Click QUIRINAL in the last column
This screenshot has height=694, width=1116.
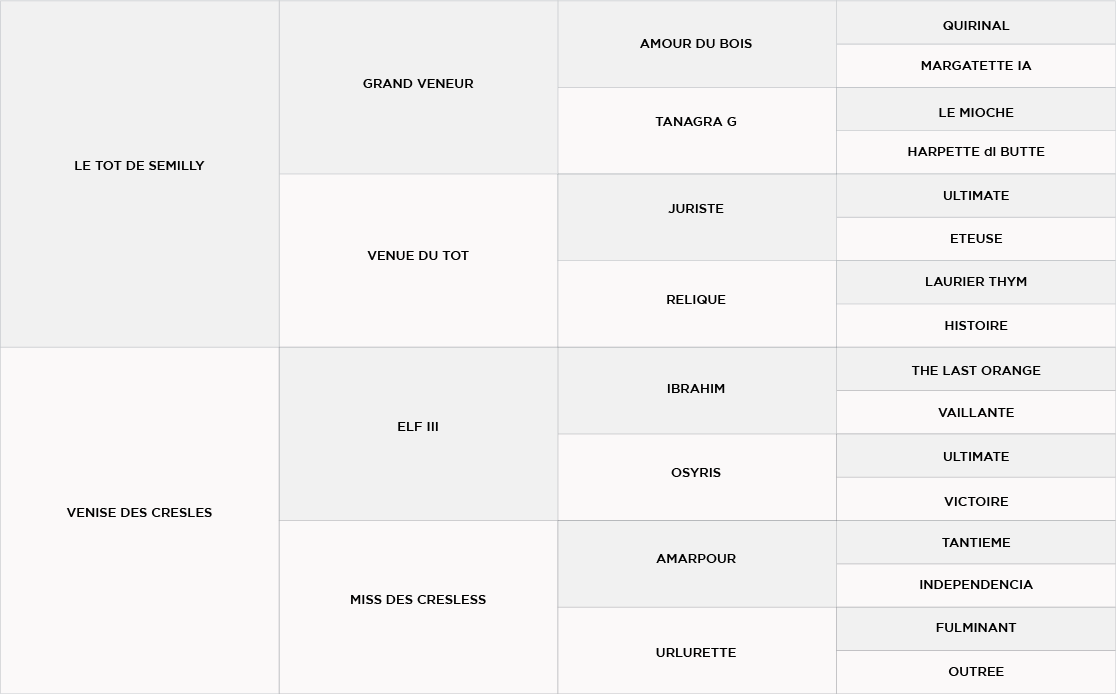pos(976,26)
